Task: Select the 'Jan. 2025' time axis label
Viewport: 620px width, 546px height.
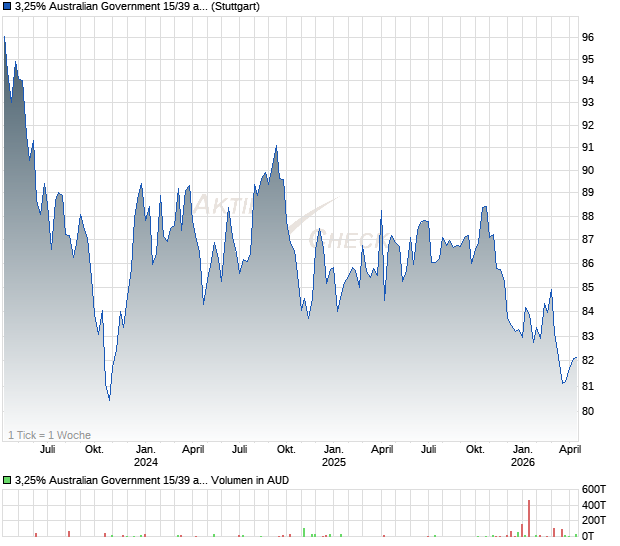Action: [x=334, y=455]
